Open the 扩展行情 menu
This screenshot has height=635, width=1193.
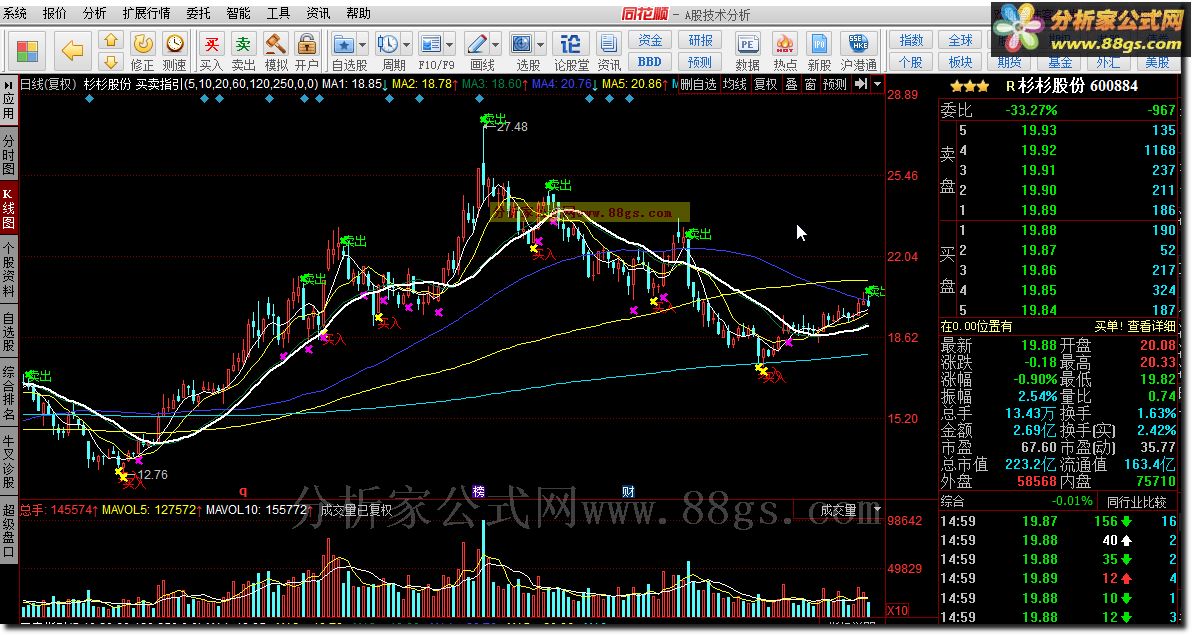[146, 13]
